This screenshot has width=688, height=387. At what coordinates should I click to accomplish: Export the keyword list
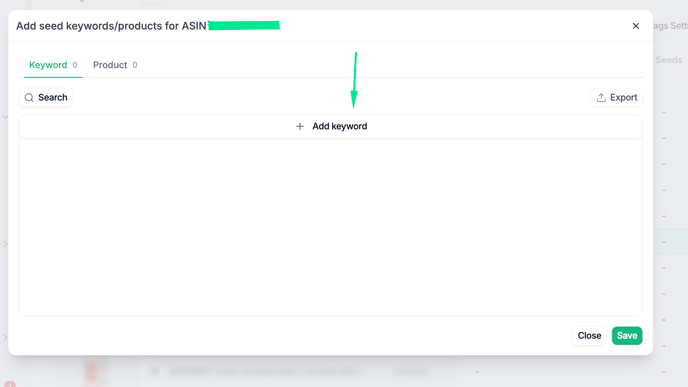point(616,97)
